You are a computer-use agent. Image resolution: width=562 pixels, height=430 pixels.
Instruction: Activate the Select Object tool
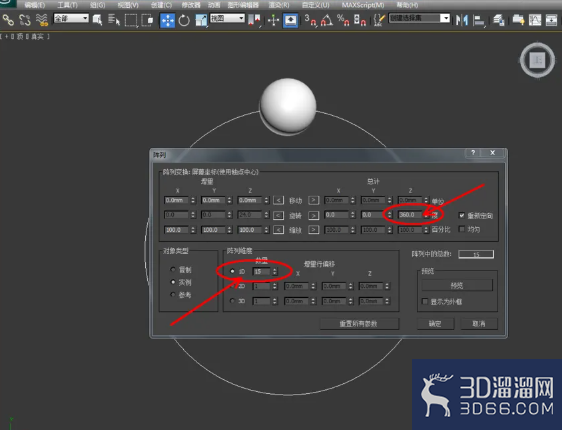[97, 20]
